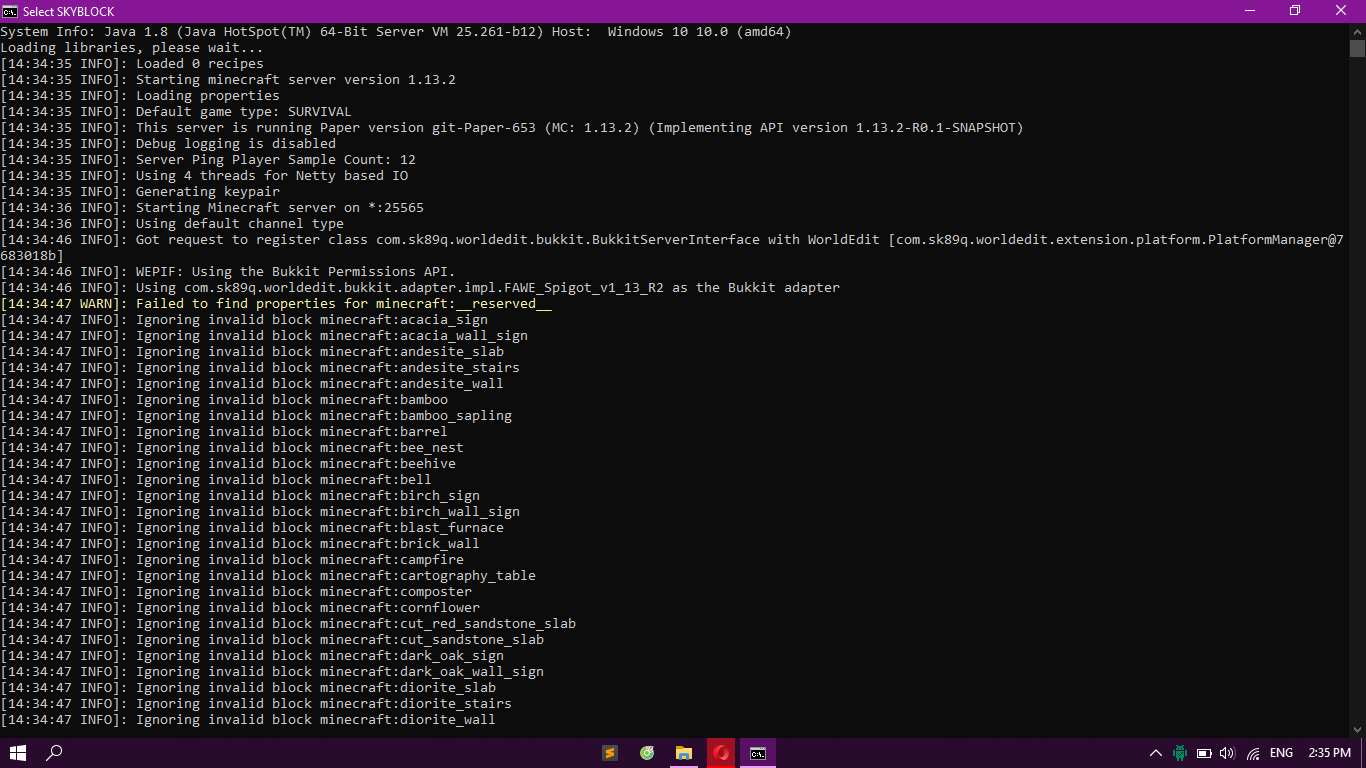Restore down the SKYBLOCK console window
The image size is (1366, 768).
coord(1295,11)
